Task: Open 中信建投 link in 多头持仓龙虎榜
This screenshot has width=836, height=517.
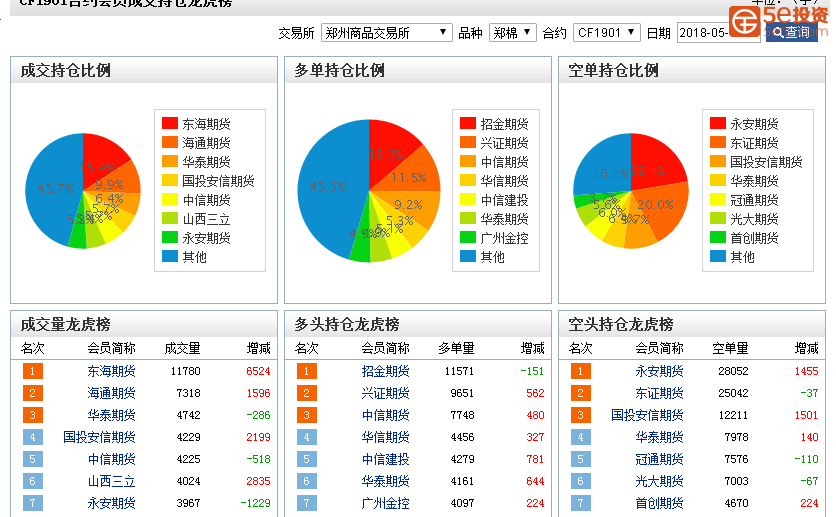Action: click(385, 459)
